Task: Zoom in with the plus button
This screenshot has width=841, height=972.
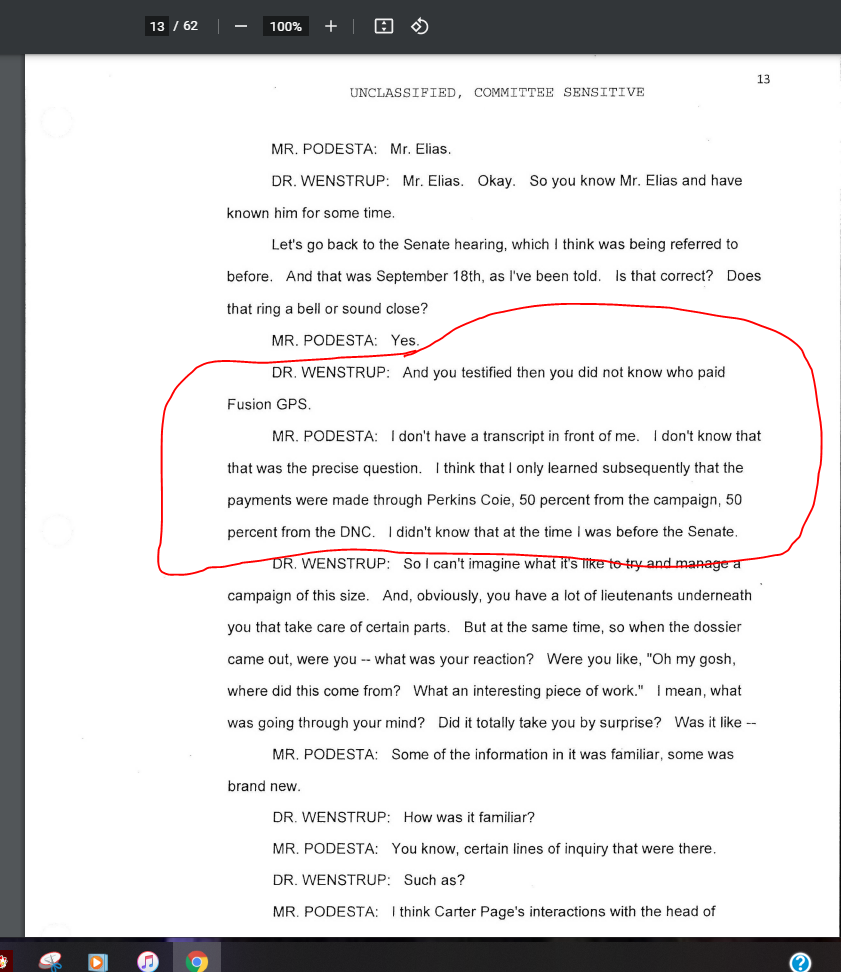Action: (x=331, y=26)
